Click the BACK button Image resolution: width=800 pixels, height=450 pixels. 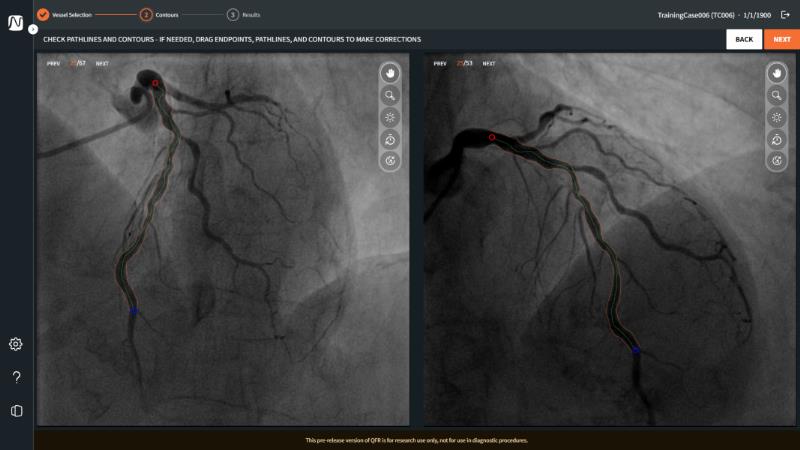(x=744, y=39)
